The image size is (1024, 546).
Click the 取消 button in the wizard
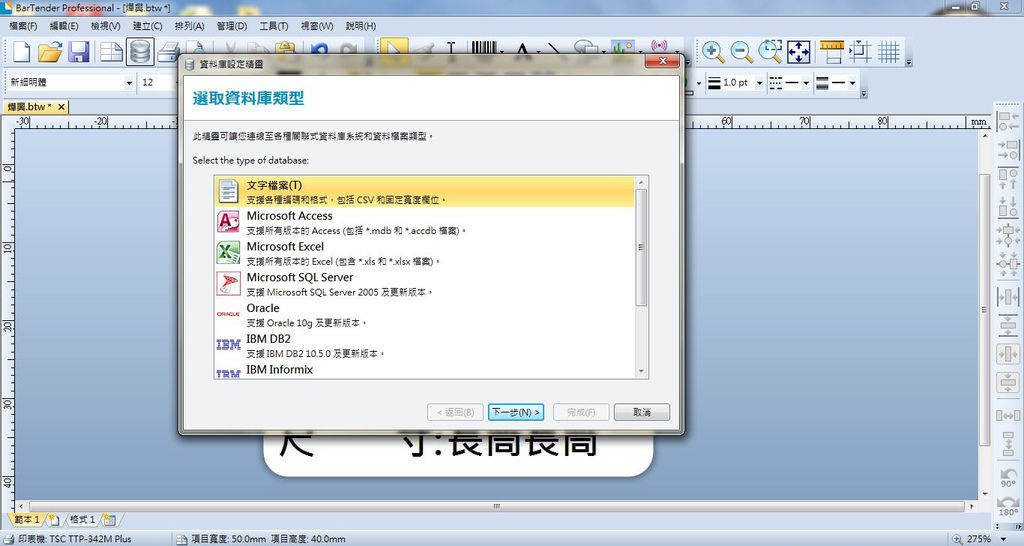pyautogui.click(x=642, y=412)
